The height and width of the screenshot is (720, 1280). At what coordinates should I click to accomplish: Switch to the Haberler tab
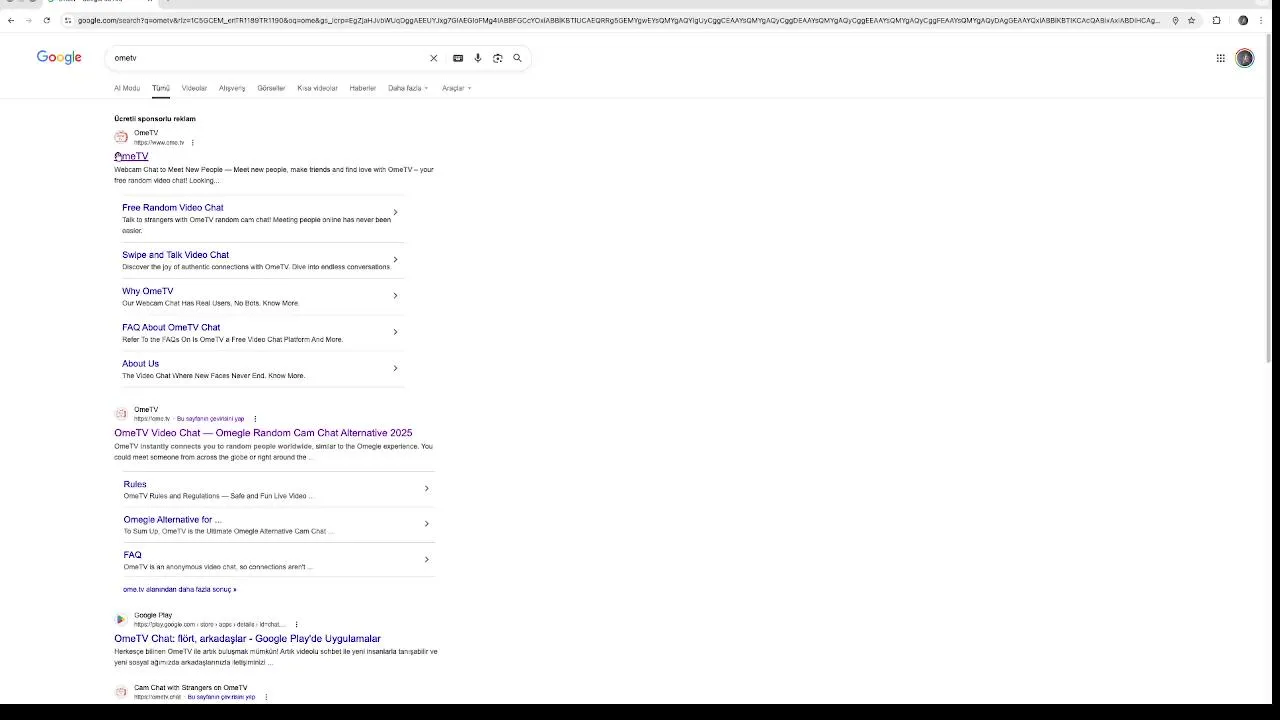363,88
